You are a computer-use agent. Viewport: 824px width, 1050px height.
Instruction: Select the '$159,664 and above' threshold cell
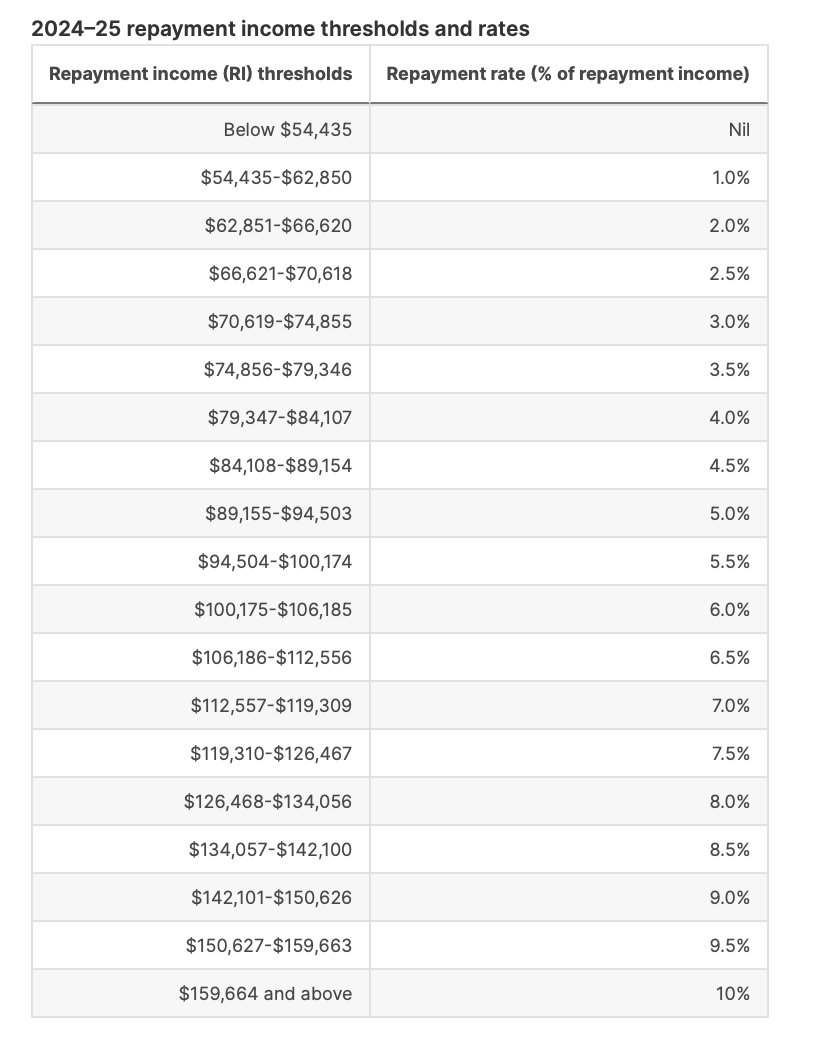pos(201,993)
